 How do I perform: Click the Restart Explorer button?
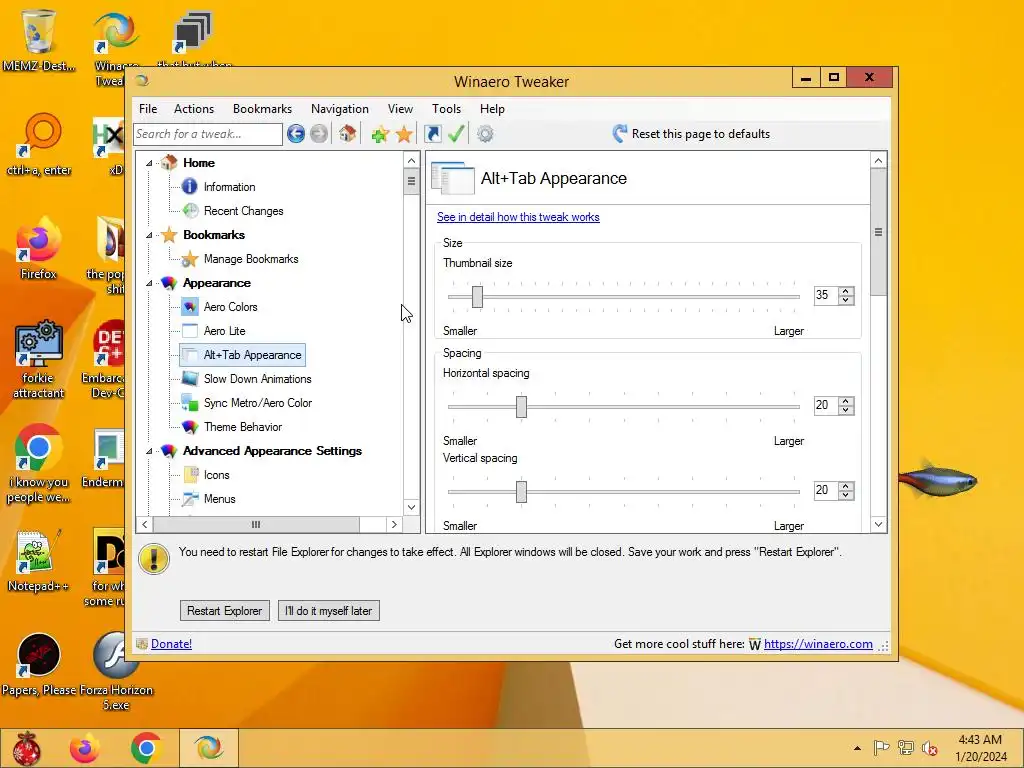(x=225, y=611)
